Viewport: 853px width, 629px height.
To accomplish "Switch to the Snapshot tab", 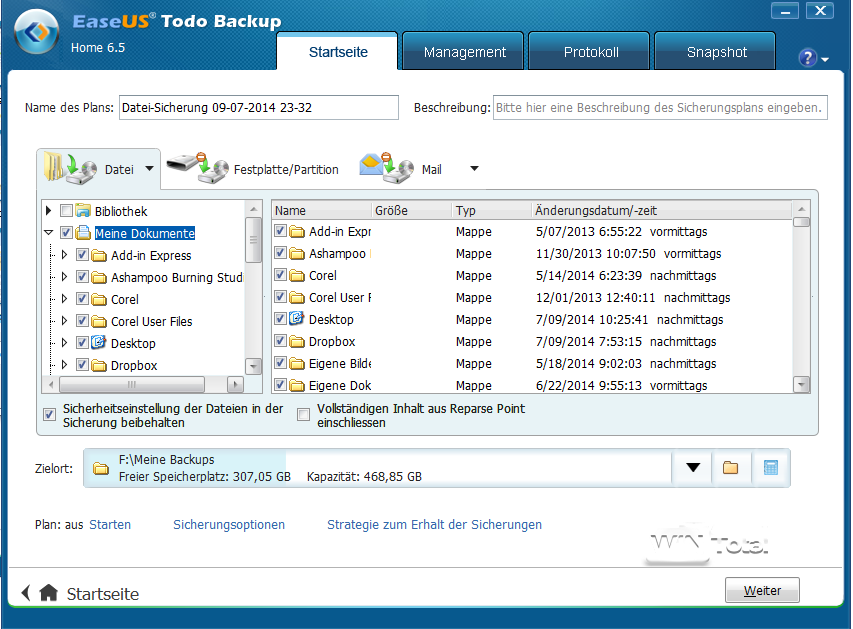I will point(716,52).
